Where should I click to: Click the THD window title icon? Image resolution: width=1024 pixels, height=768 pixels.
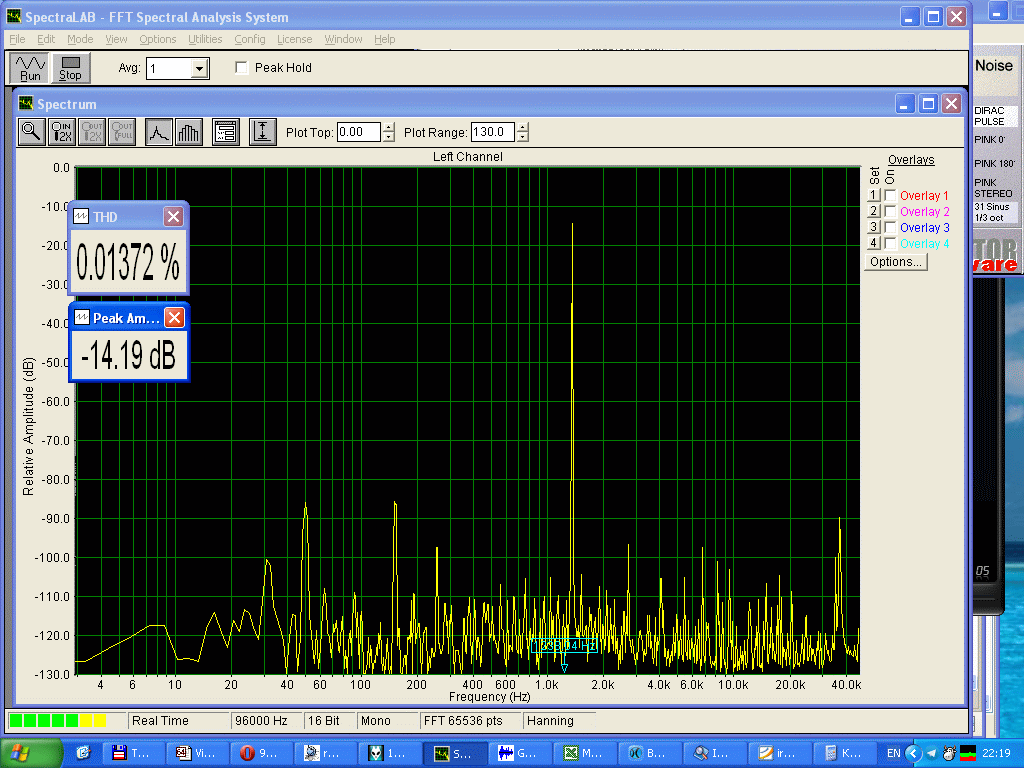point(81,217)
